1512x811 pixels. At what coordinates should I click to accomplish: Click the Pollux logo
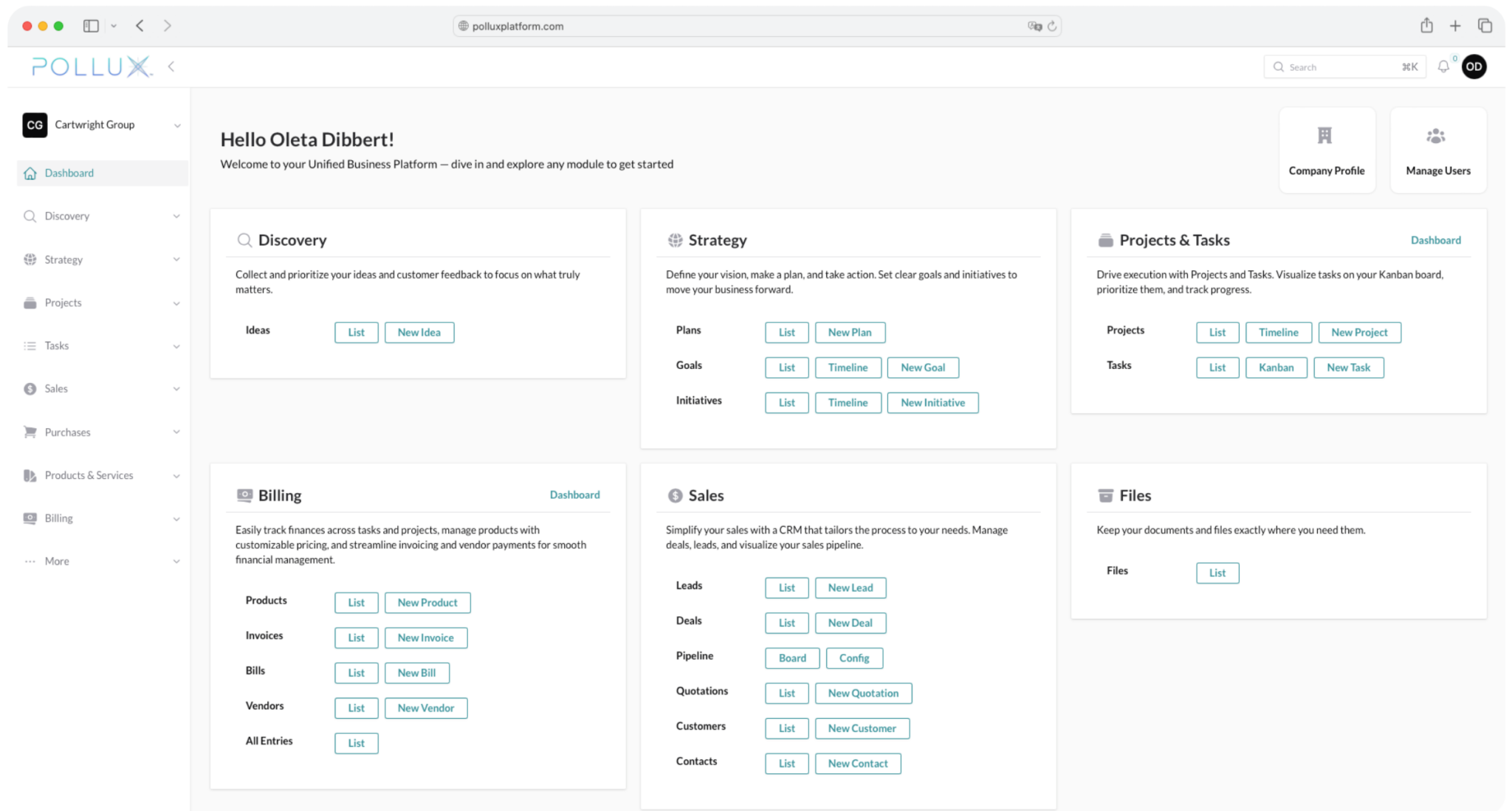(92, 66)
